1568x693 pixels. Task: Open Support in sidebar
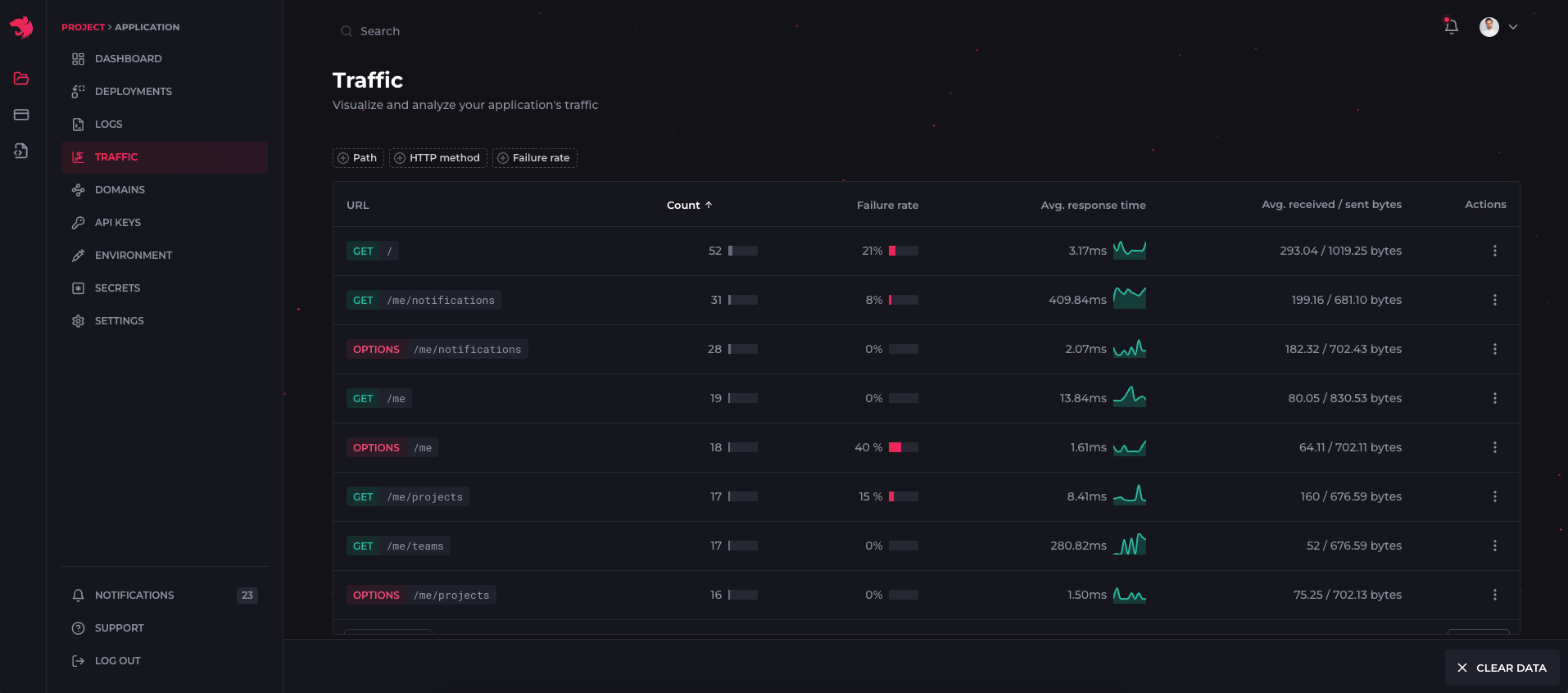(165, 628)
